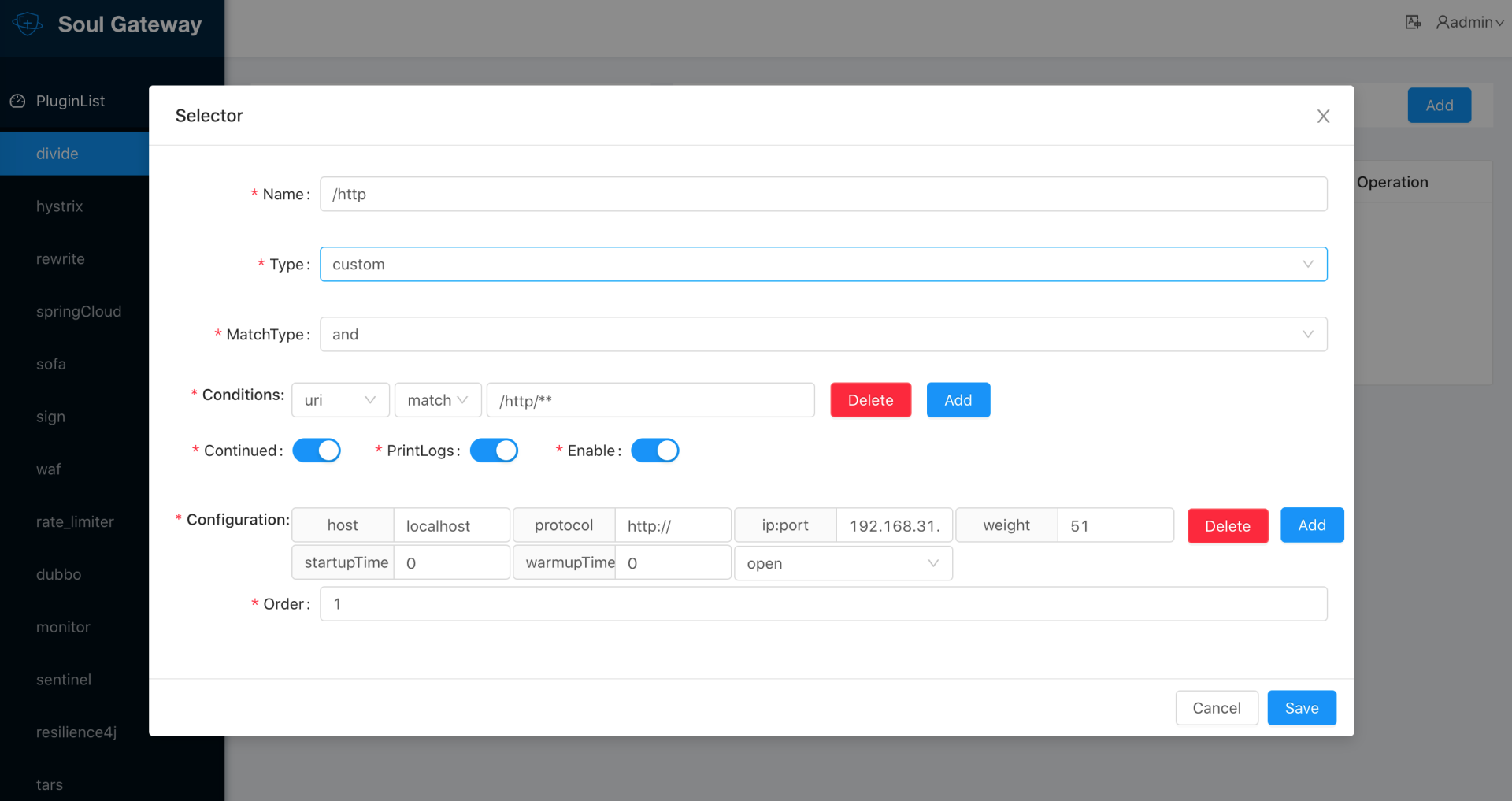Delete the uri match condition

870,400
